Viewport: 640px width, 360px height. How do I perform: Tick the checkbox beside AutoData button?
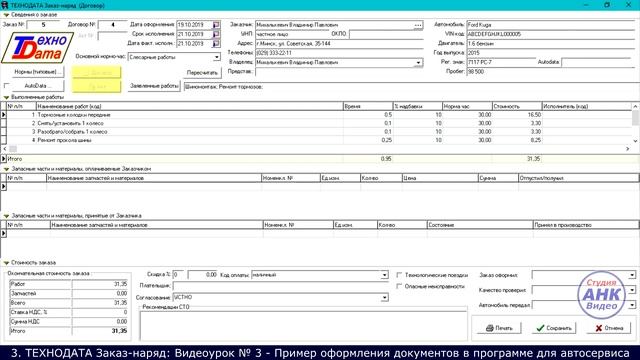pos(6,86)
